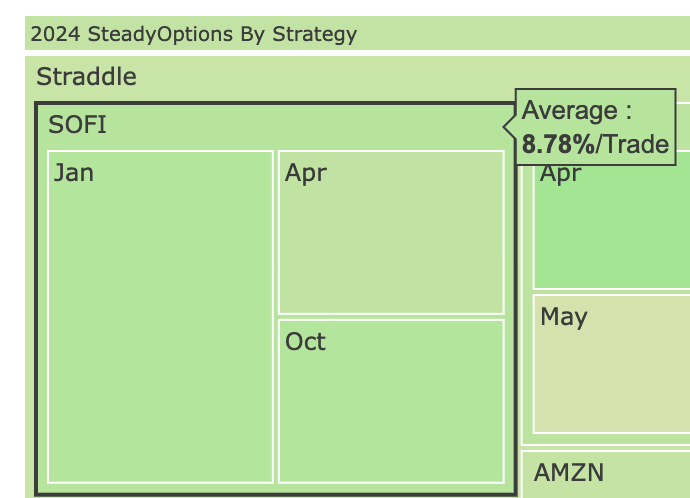The image size is (690, 498).
Task: Click the May text label
Action: (x=564, y=317)
